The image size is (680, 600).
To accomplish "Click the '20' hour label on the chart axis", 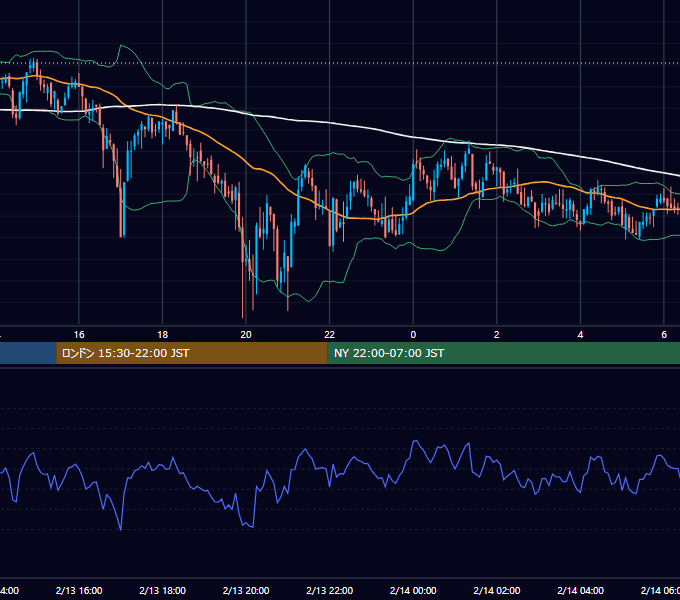I will [x=246, y=335].
